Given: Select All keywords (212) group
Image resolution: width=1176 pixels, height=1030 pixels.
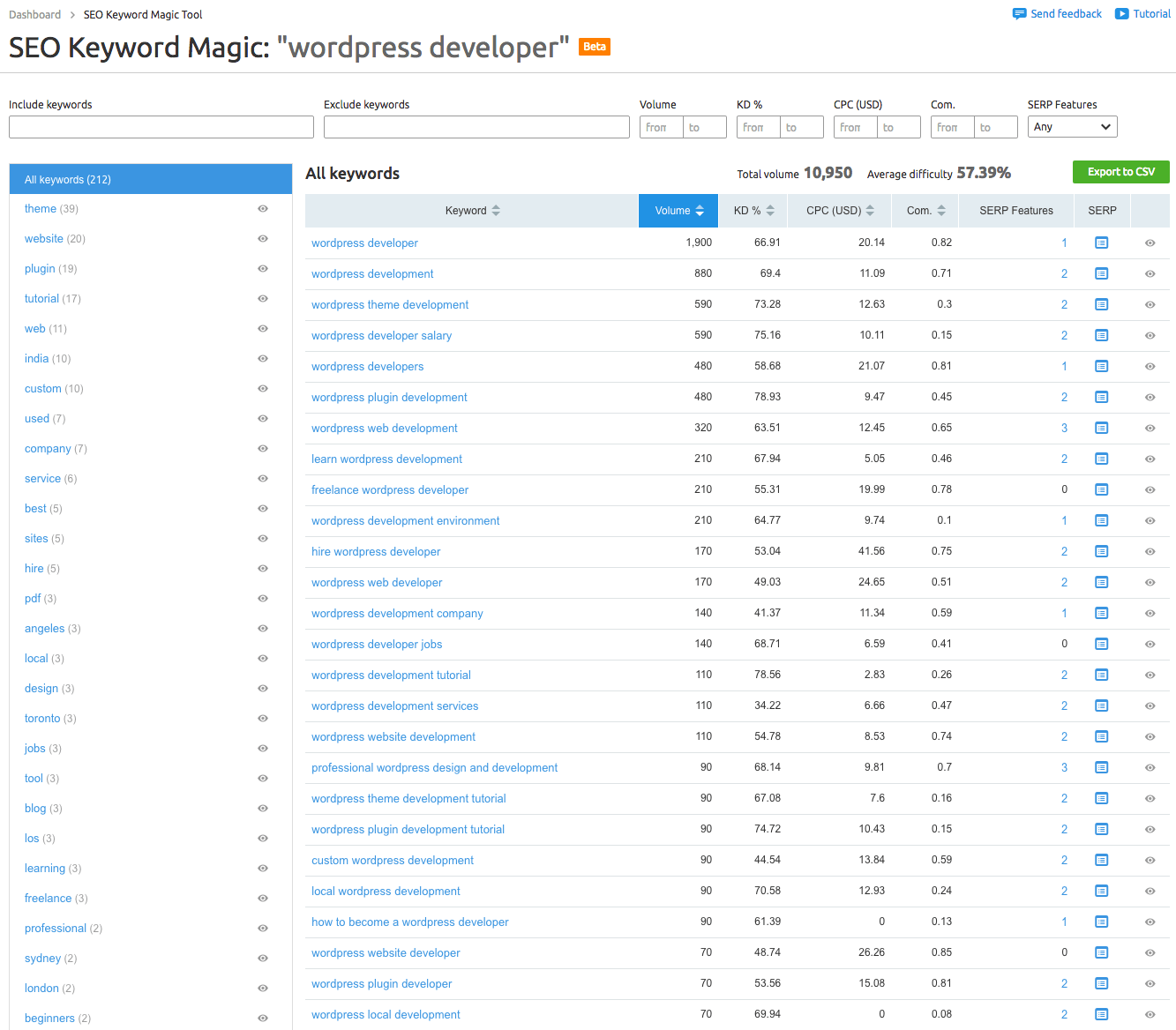Looking at the screenshot, I should (150, 179).
